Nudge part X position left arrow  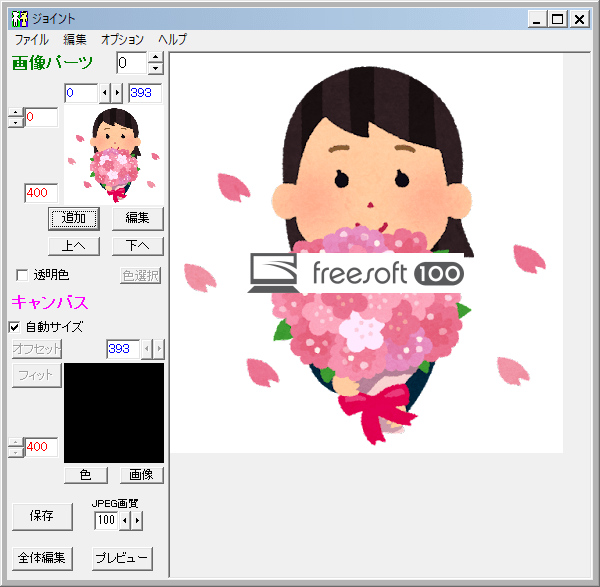[x=105, y=93]
